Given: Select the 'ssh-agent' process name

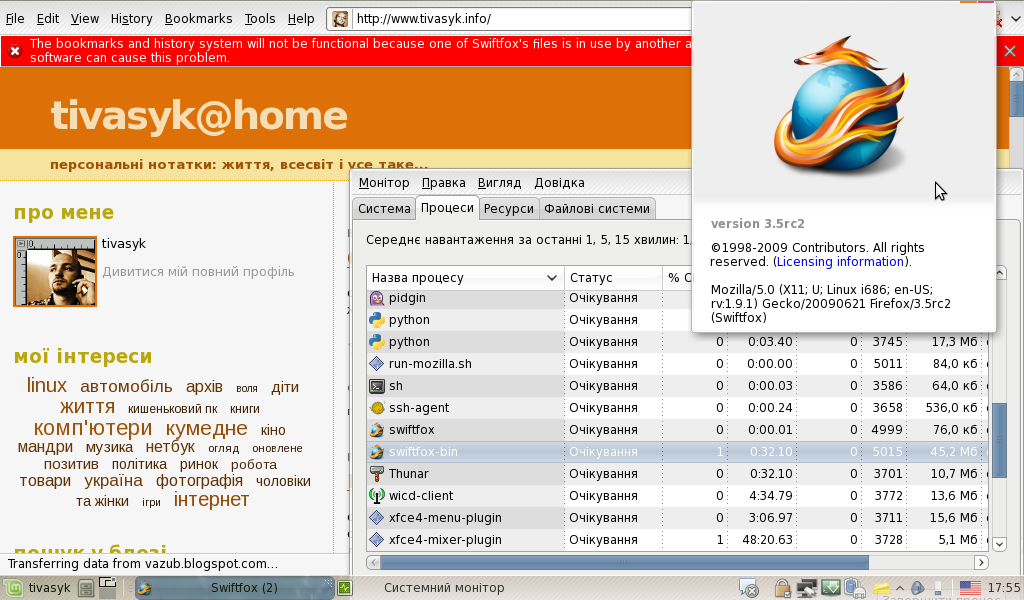Looking at the screenshot, I should (x=419, y=408).
